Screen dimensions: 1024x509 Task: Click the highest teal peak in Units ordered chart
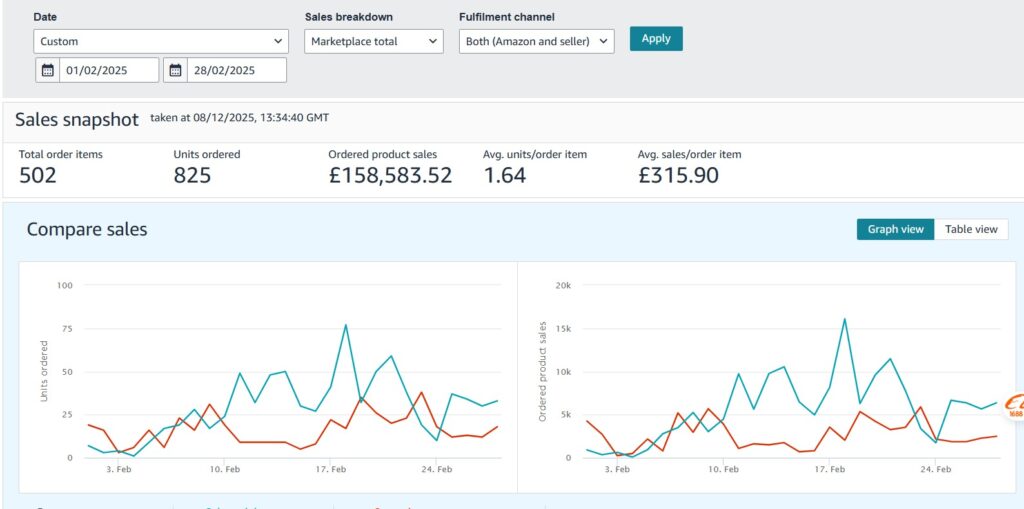point(346,324)
